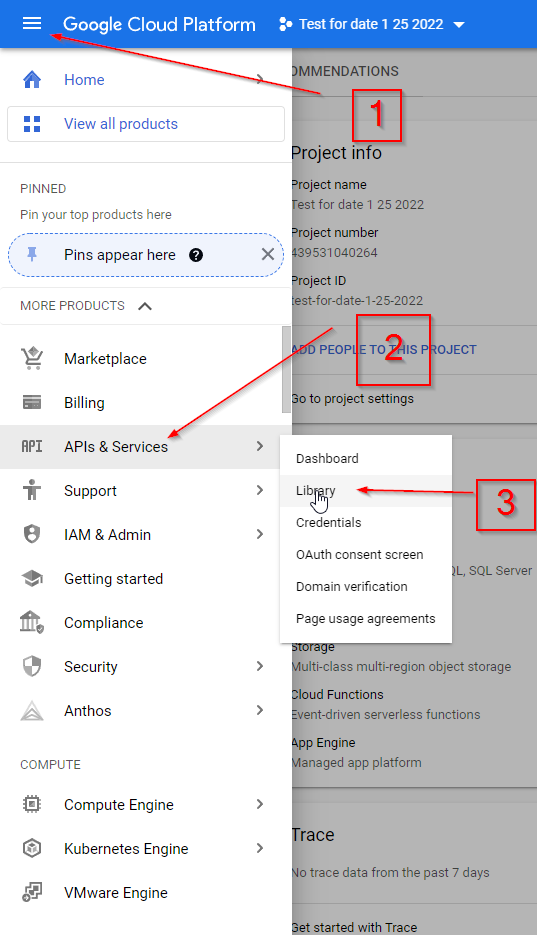Click the Security shield icon

click(x=32, y=666)
